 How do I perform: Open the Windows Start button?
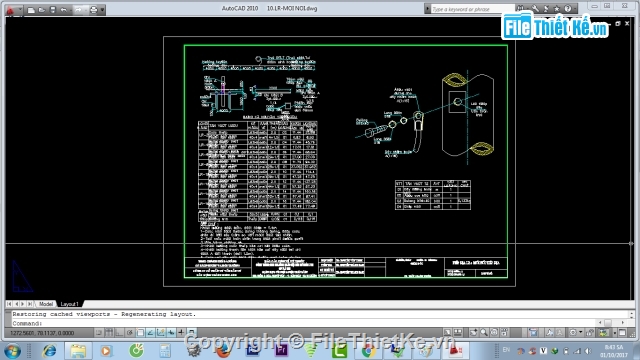point(12,351)
